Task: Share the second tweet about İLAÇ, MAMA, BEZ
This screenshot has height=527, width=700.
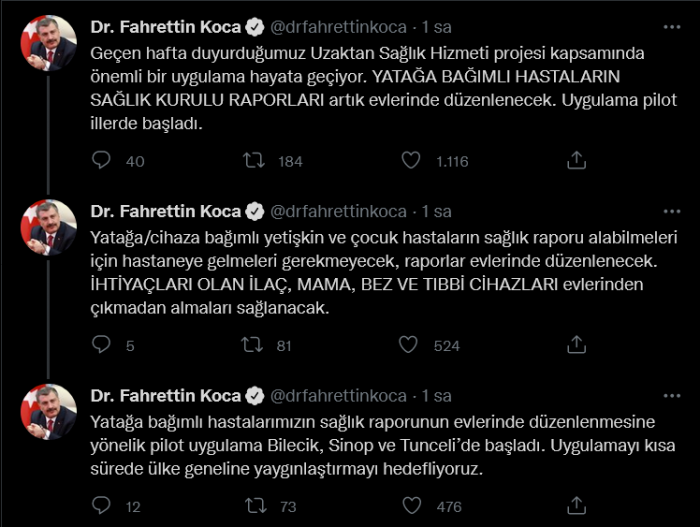Action: pyautogui.click(x=576, y=344)
